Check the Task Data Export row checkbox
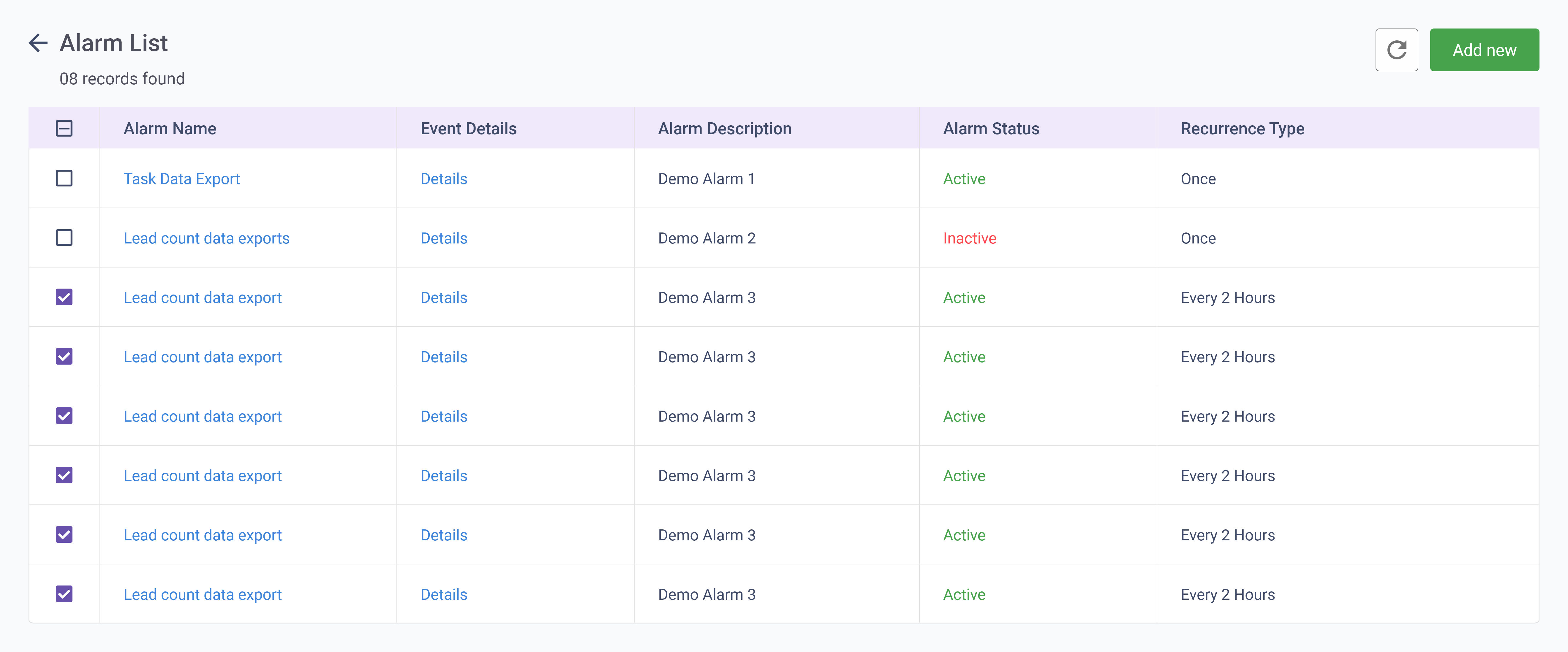Viewport: 1568px width, 652px height. (64, 178)
